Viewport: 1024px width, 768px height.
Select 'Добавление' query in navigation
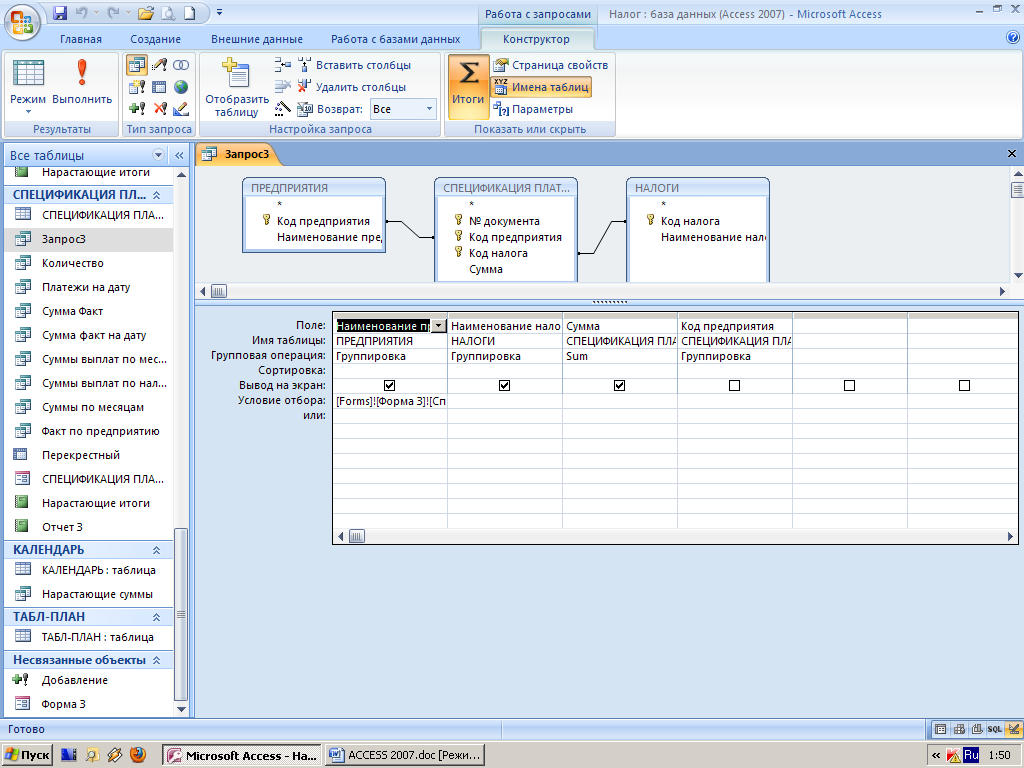74,680
